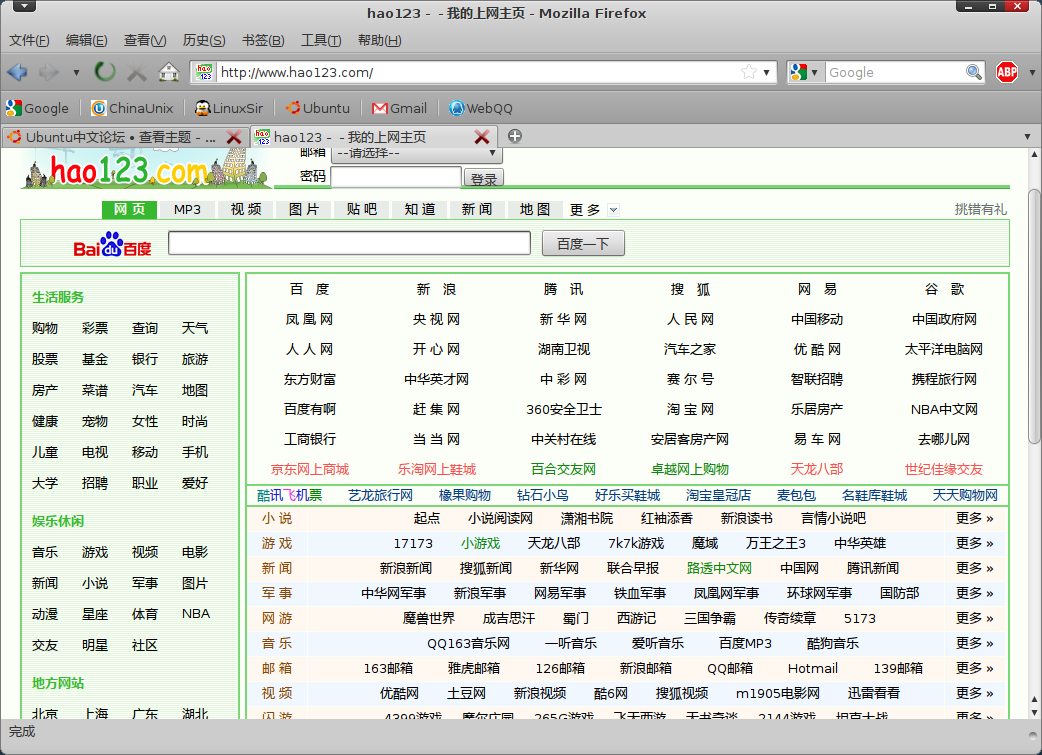Close the Ubuntu中文论坛 tab
The width and height of the screenshot is (1042, 755).
[234, 138]
